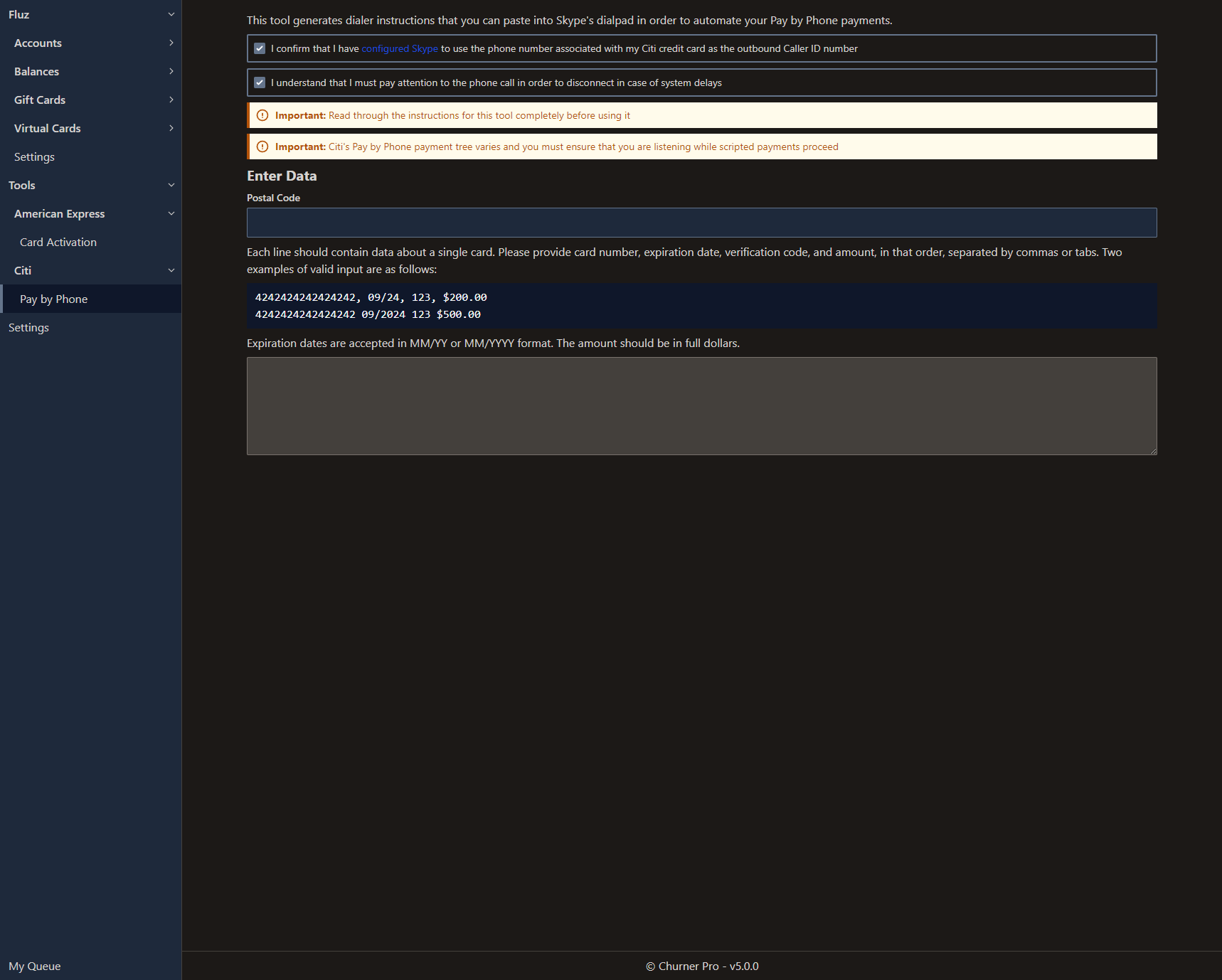Click the first Important alert warning icon
This screenshot has height=980, width=1222.
tap(262, 115)
